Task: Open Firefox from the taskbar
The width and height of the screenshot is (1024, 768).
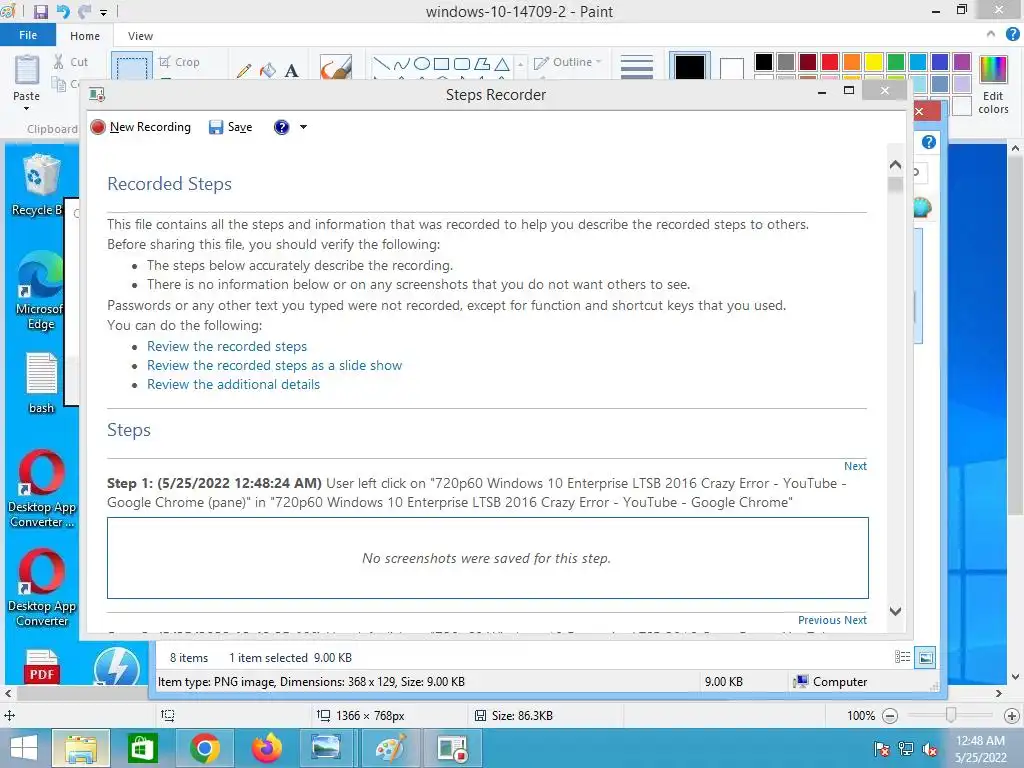Action: [266, 748]
